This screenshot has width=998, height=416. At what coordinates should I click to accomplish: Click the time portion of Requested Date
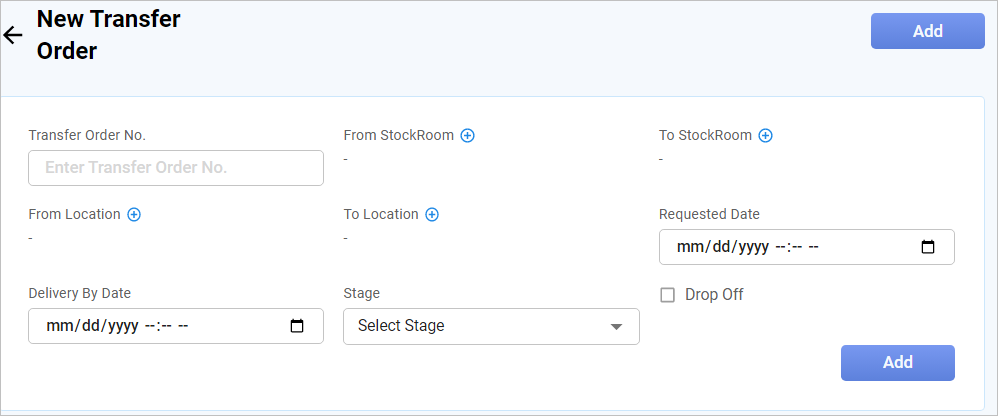[x=798, y=247]
